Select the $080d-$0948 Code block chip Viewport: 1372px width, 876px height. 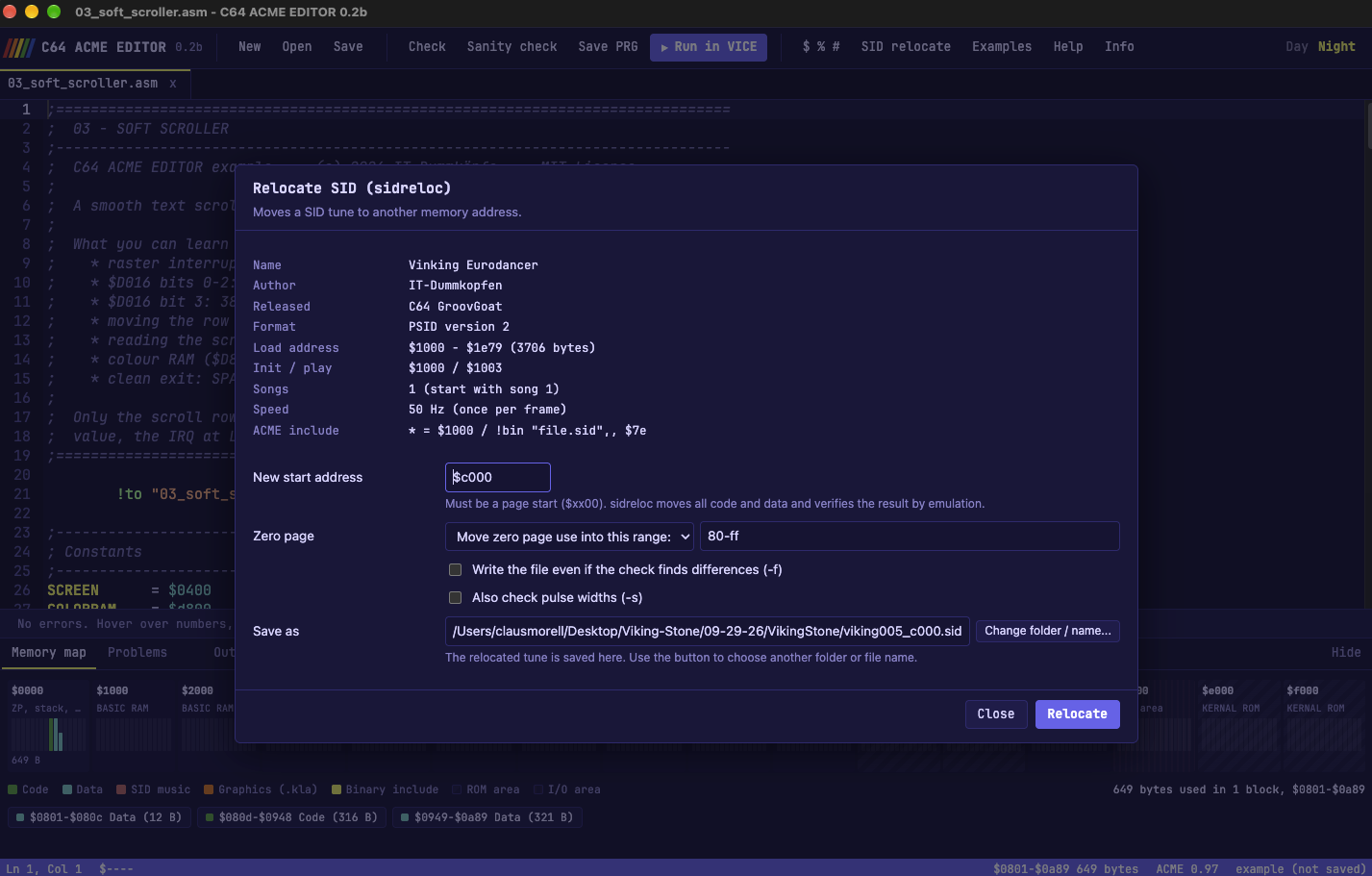[292, 817]
